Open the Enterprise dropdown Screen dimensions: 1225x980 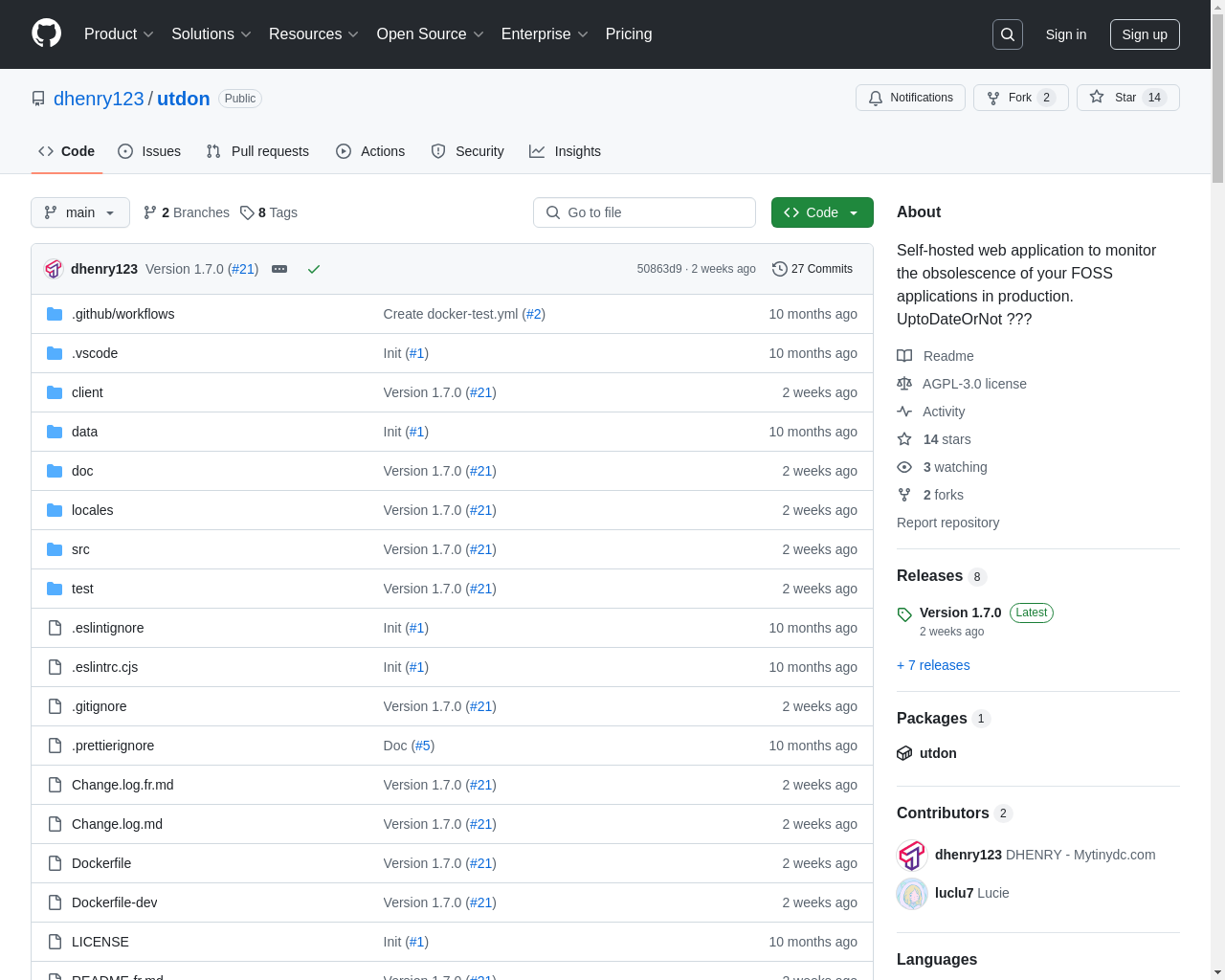pos(545,34)
